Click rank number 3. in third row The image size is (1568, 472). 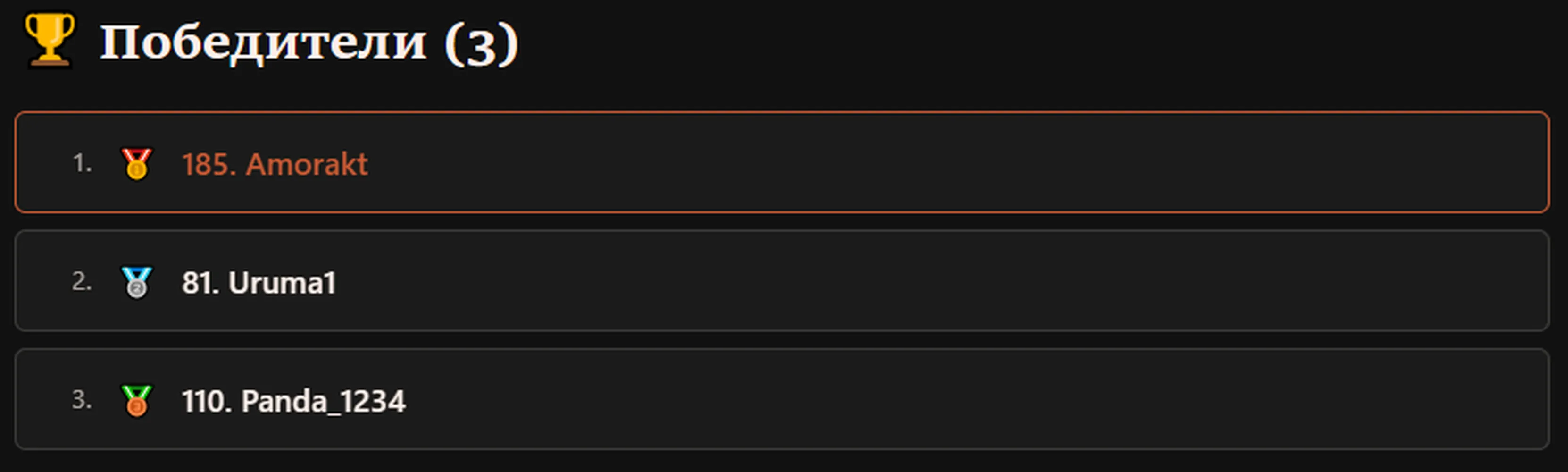82,399
